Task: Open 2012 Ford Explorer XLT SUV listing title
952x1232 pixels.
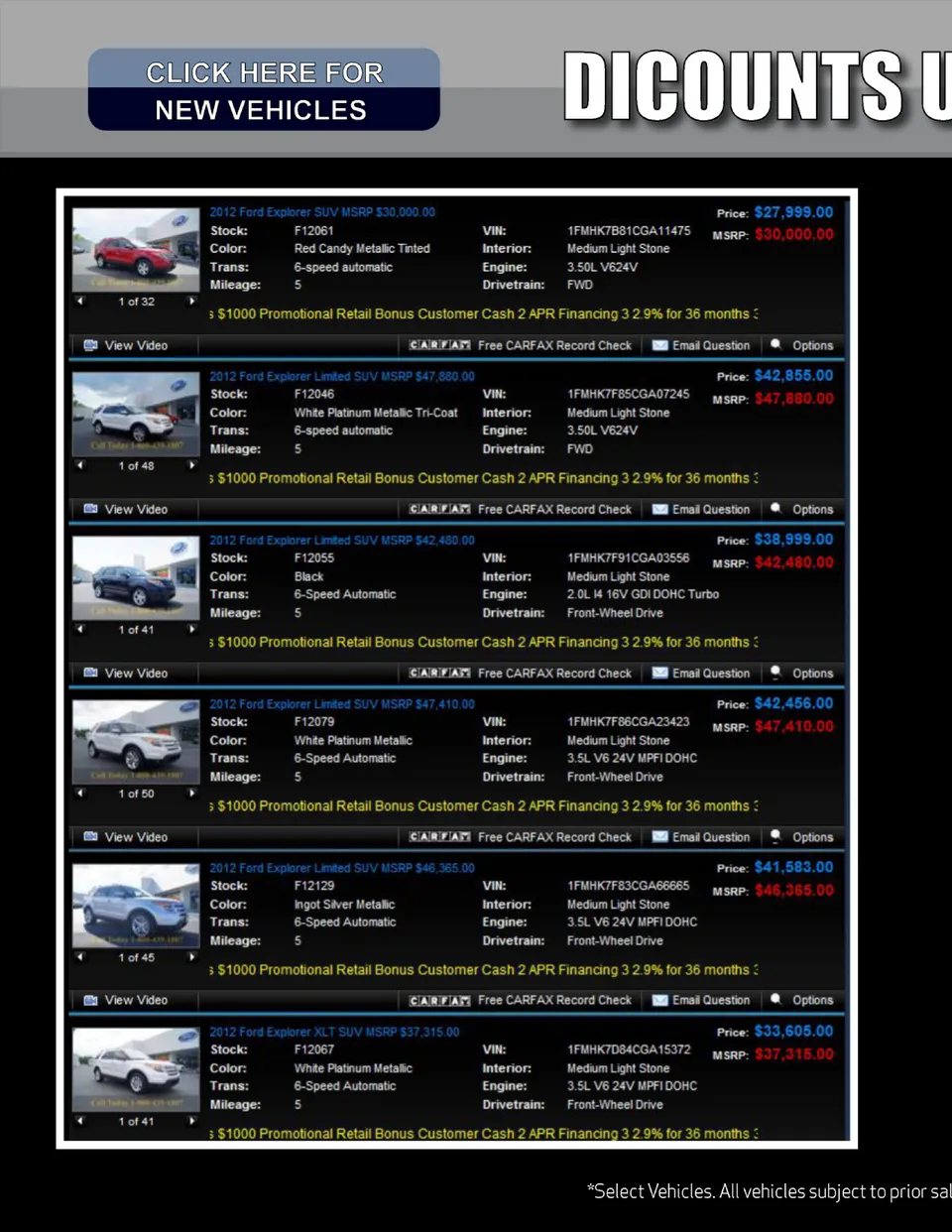Action: tap(334, 1032)
